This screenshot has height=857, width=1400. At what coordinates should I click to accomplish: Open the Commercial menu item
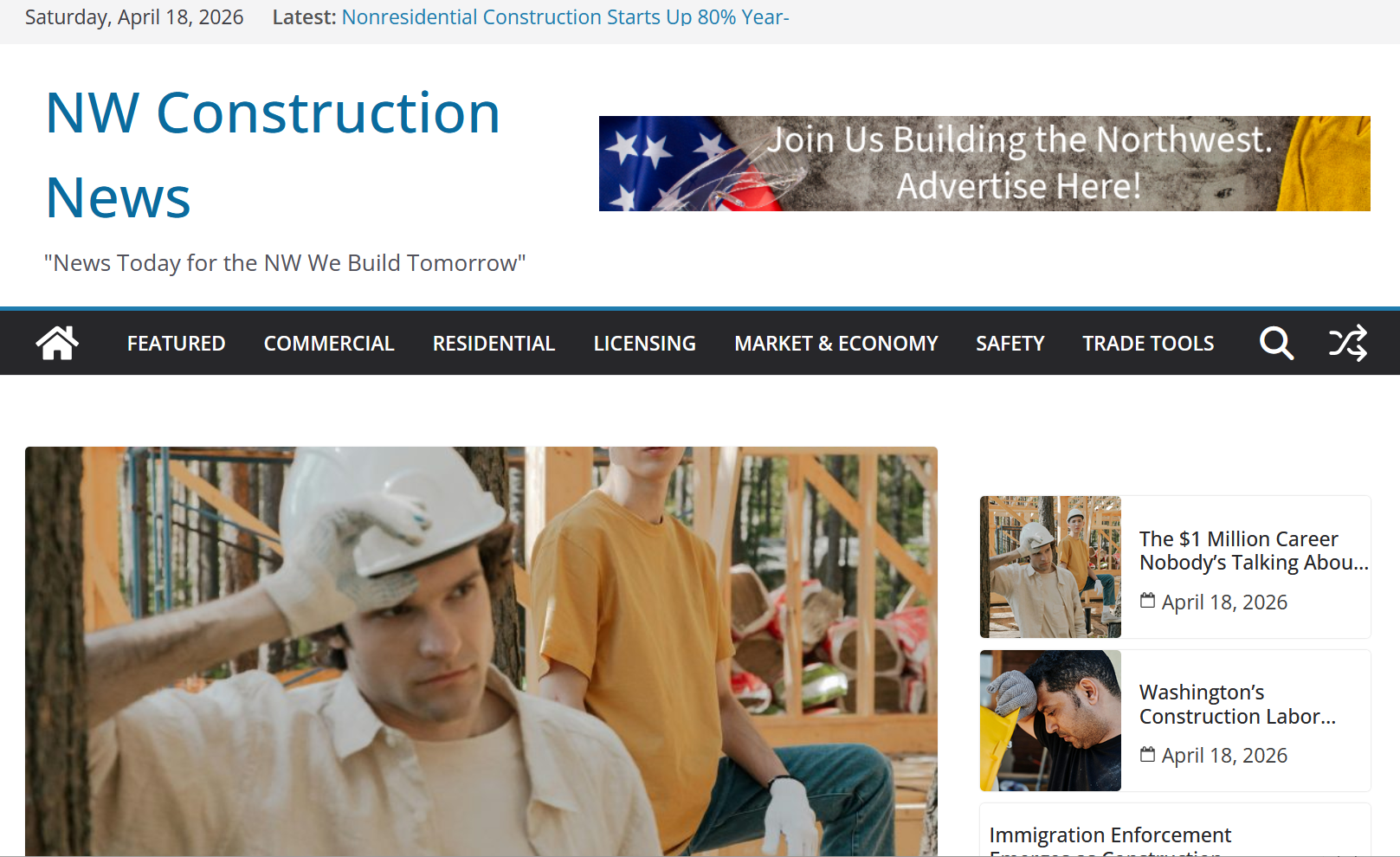[329, 344]
